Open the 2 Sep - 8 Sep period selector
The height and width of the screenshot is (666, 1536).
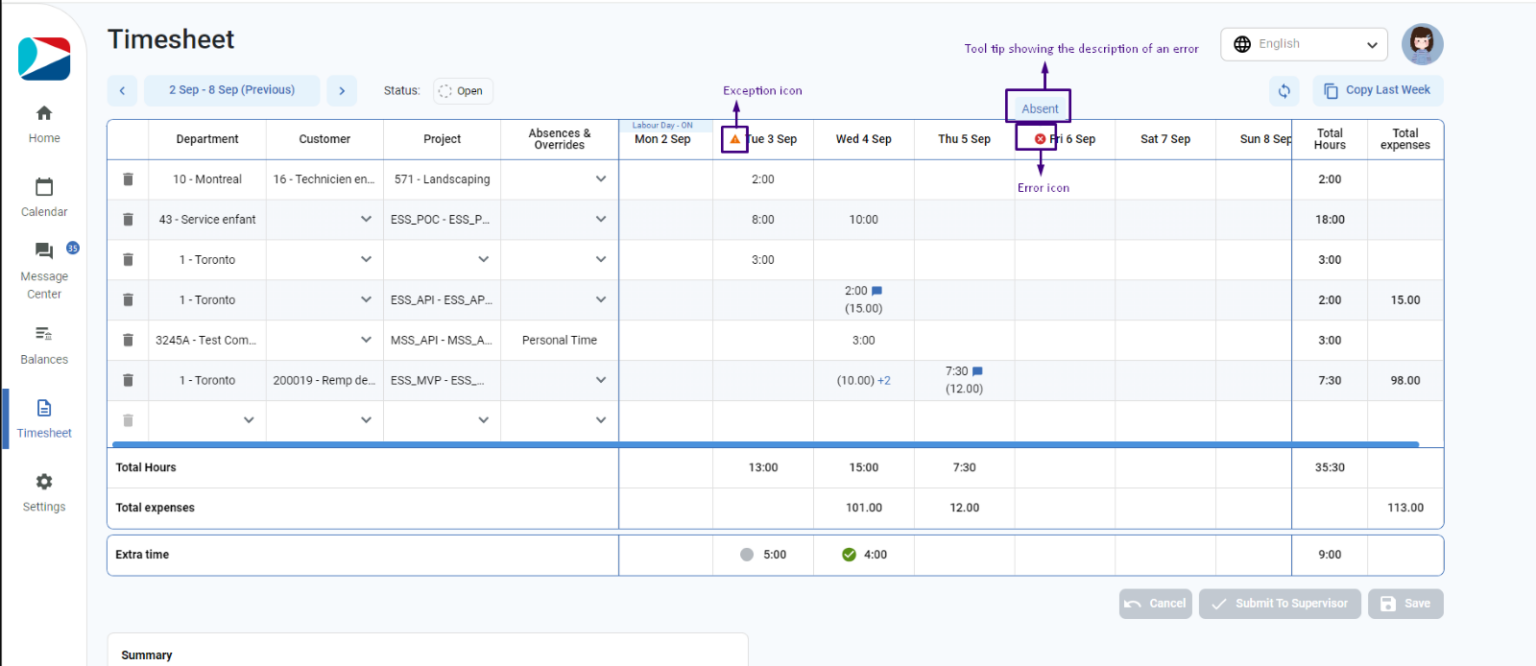click(x=232, y=91)
